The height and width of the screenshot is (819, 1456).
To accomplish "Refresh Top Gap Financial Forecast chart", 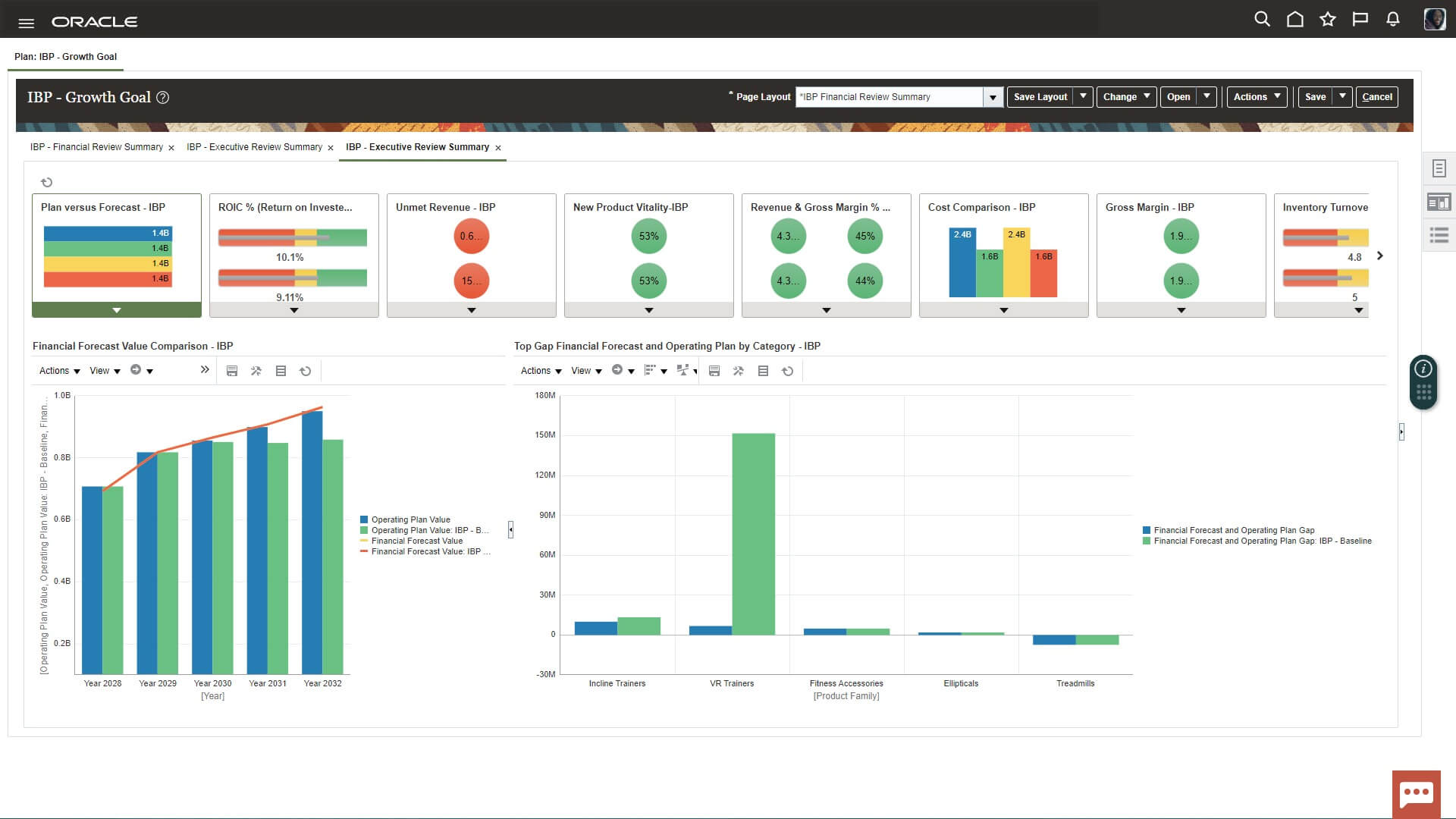I will 787,371.
